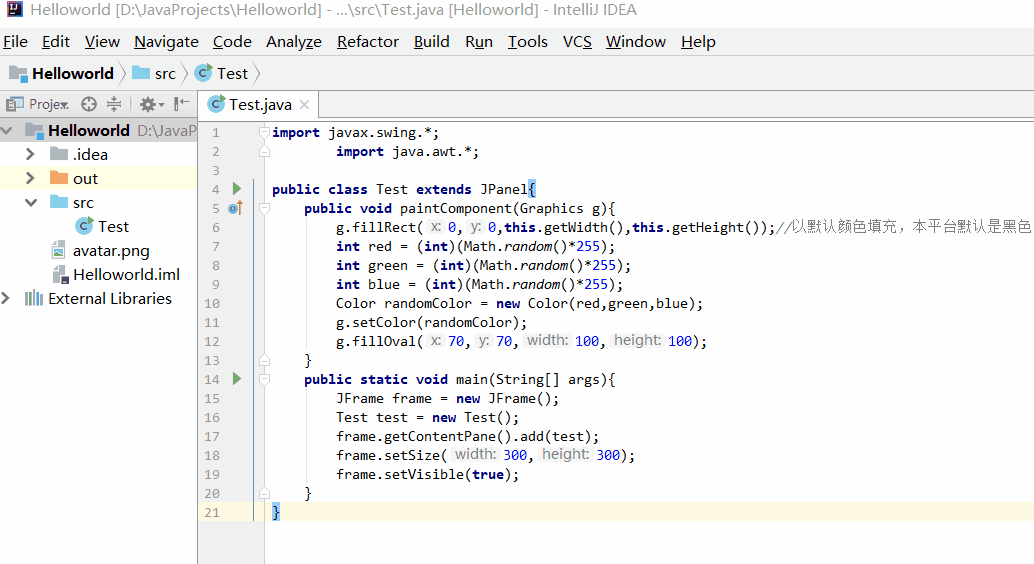Viewport: 1034px width, 564px height.
Task: Select the .idea folder row
Action: tap(98, 154)
